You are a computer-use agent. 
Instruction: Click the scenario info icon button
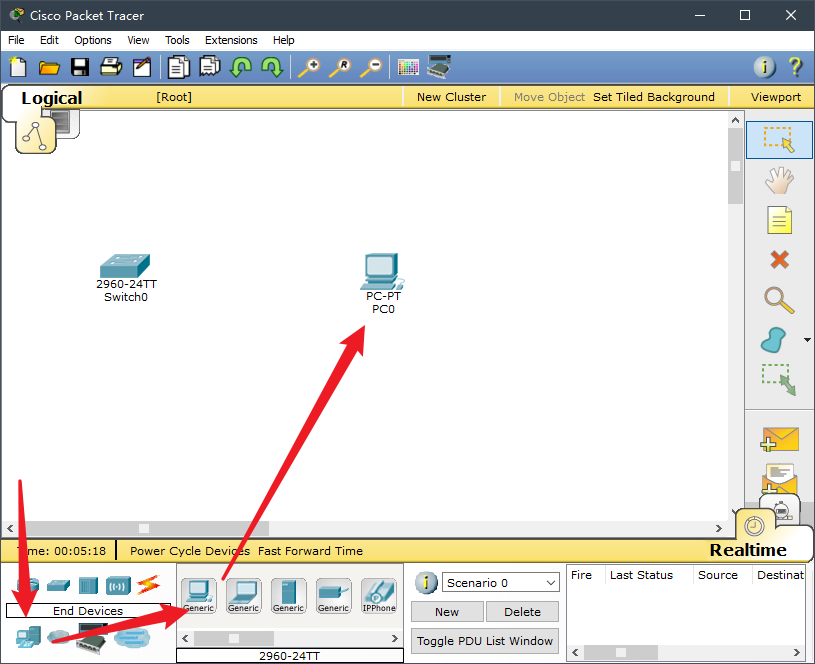click(x=426, y=583)
